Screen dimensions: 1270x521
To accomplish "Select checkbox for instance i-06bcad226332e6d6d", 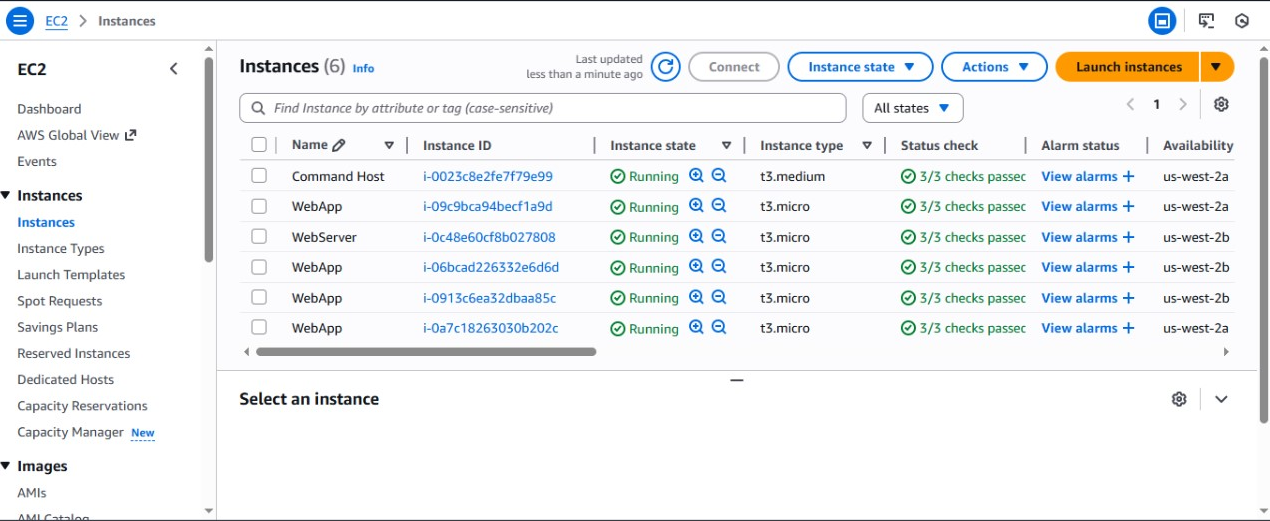I will [x=259, y=267].
